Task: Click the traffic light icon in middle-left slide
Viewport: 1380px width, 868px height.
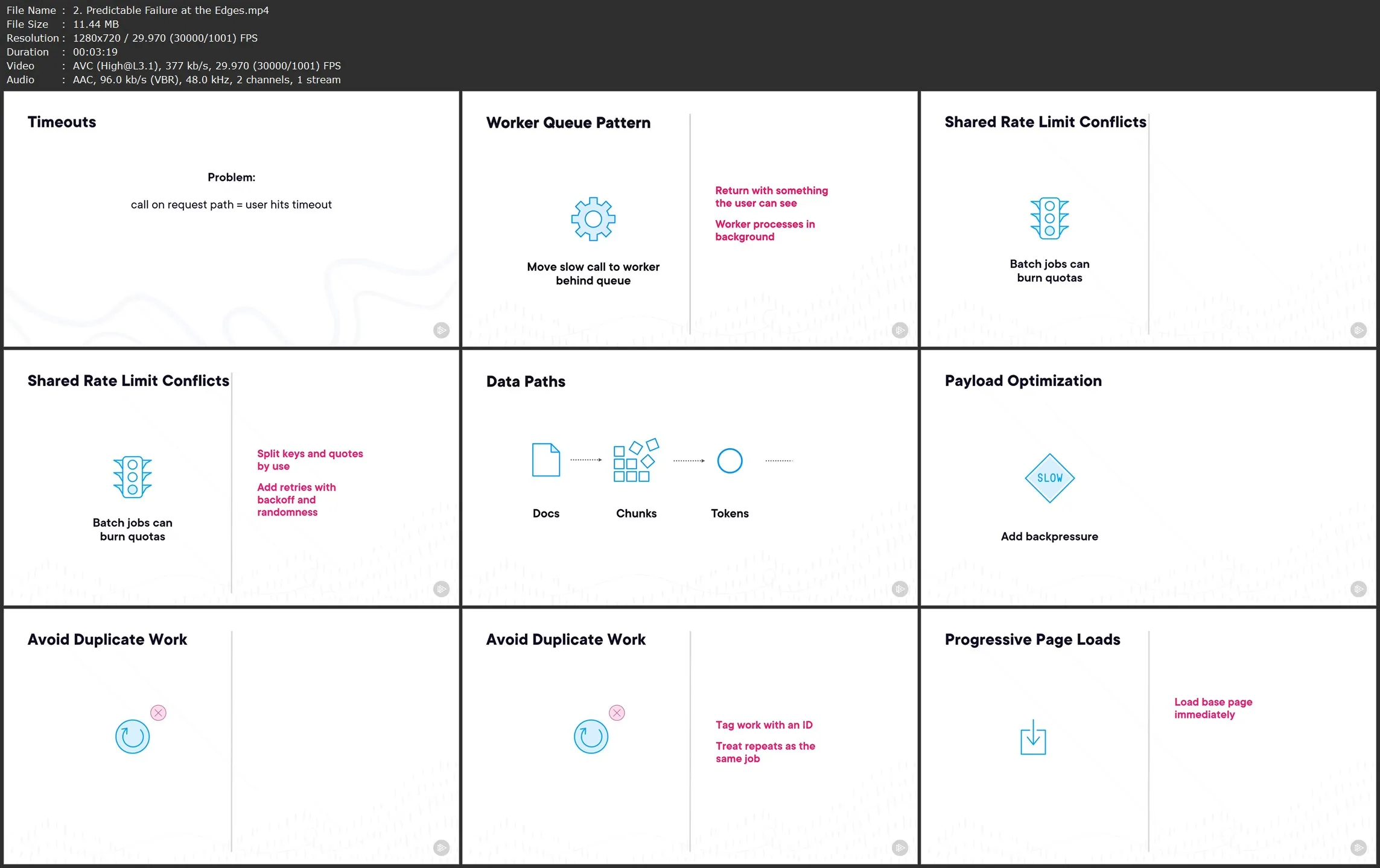Action: [x=132, y=477]
